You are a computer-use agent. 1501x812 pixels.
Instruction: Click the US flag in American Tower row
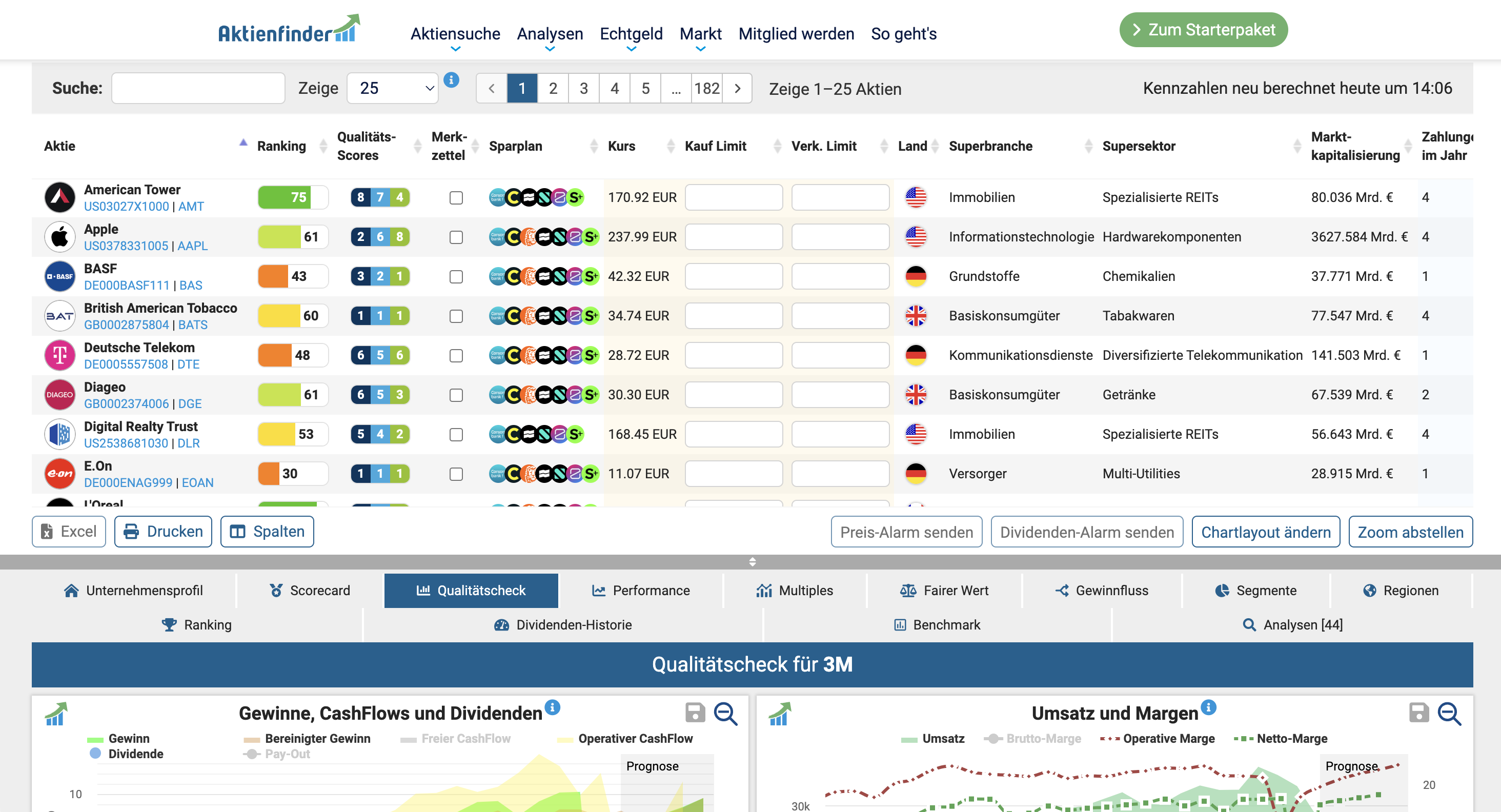click(x=916, y=197)
